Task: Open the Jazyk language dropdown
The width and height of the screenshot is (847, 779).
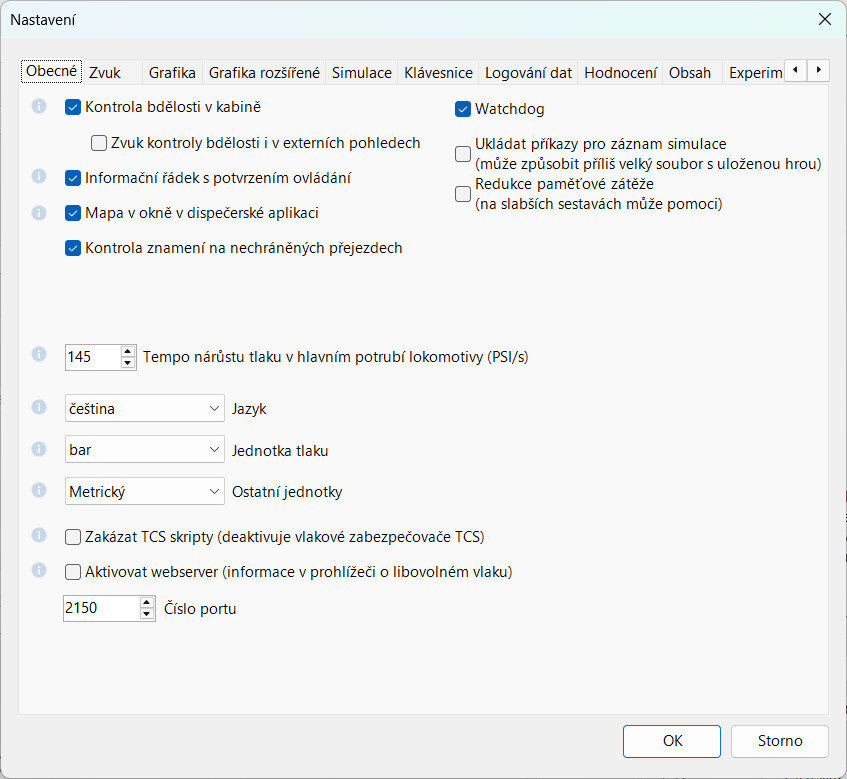Action: pos(145,409)
